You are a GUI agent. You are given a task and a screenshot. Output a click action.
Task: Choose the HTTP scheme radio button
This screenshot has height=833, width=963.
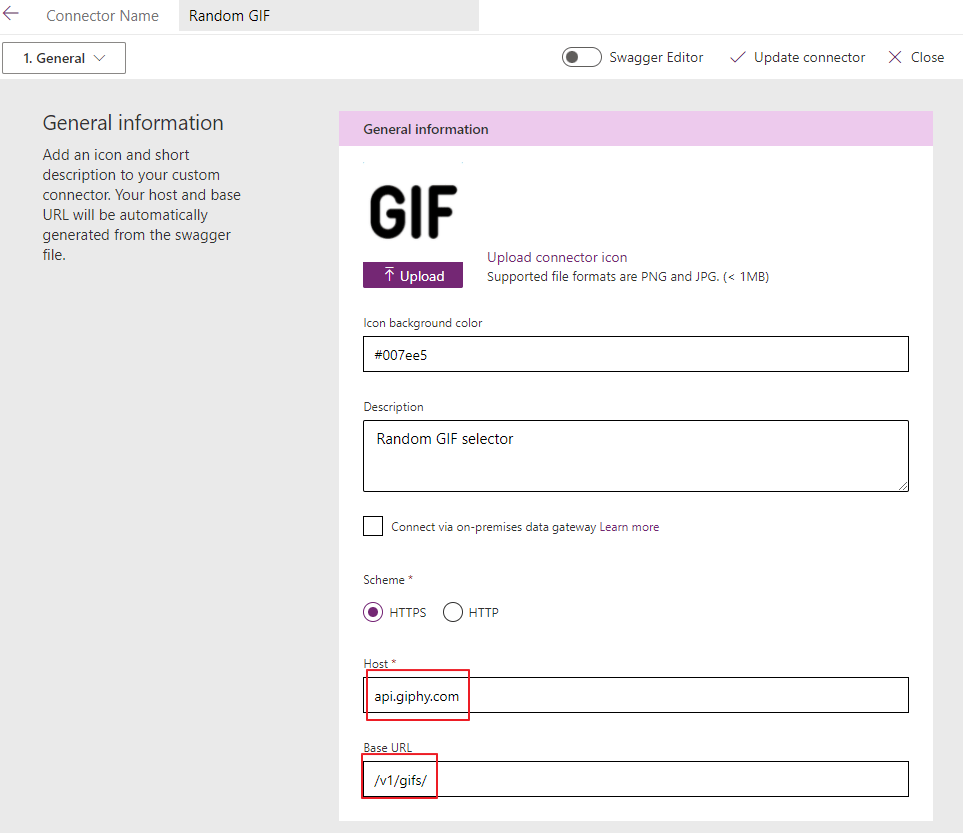tap(453, 612)
